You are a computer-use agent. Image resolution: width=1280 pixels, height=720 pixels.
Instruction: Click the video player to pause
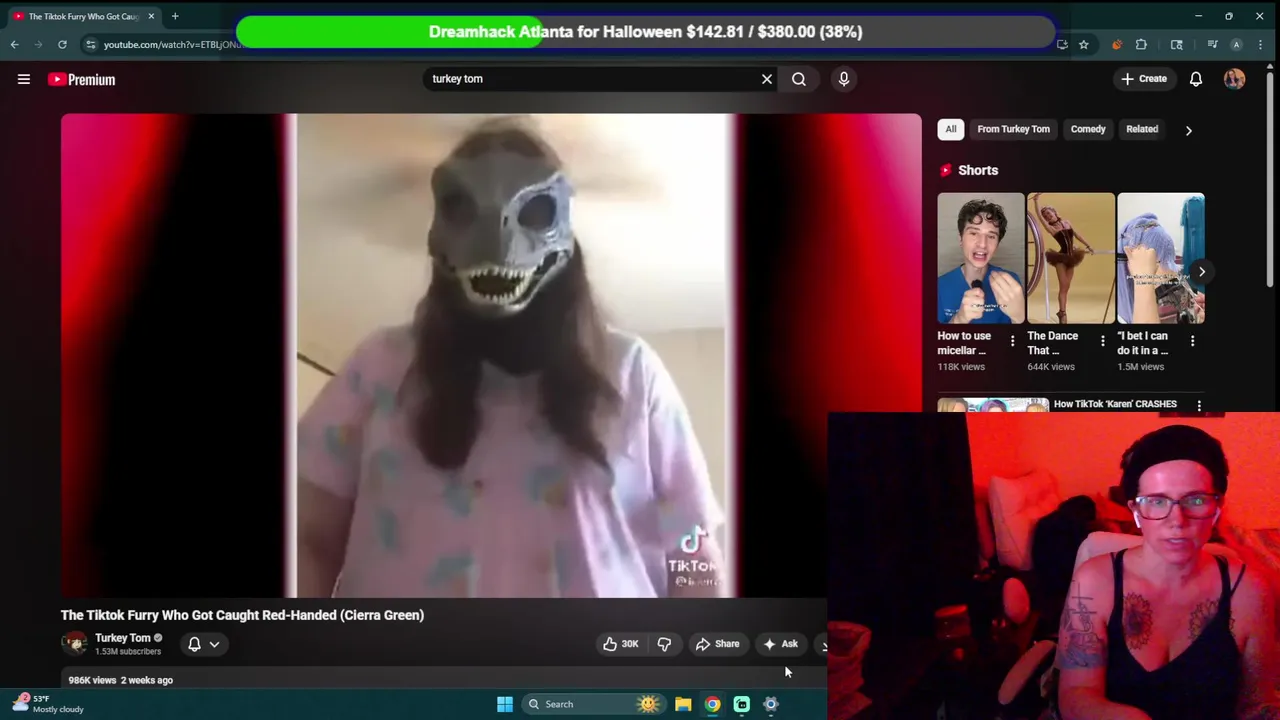pyautogui.click(x=491, y=355)
